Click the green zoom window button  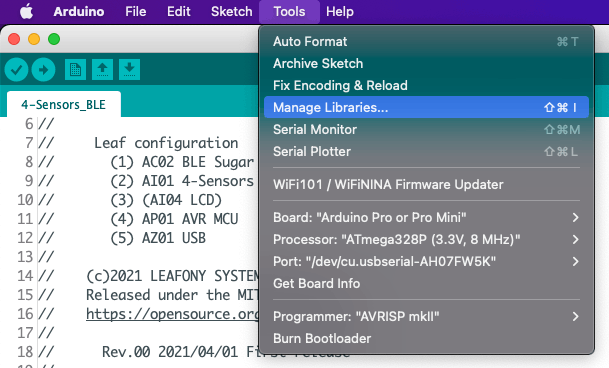54,39
